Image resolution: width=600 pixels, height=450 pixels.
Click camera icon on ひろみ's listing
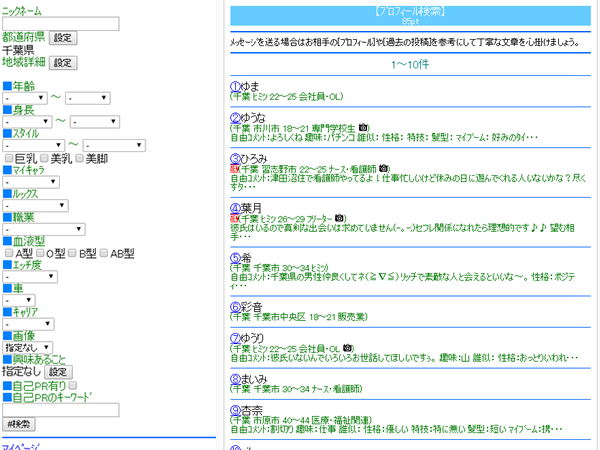(x=384, y=168)
